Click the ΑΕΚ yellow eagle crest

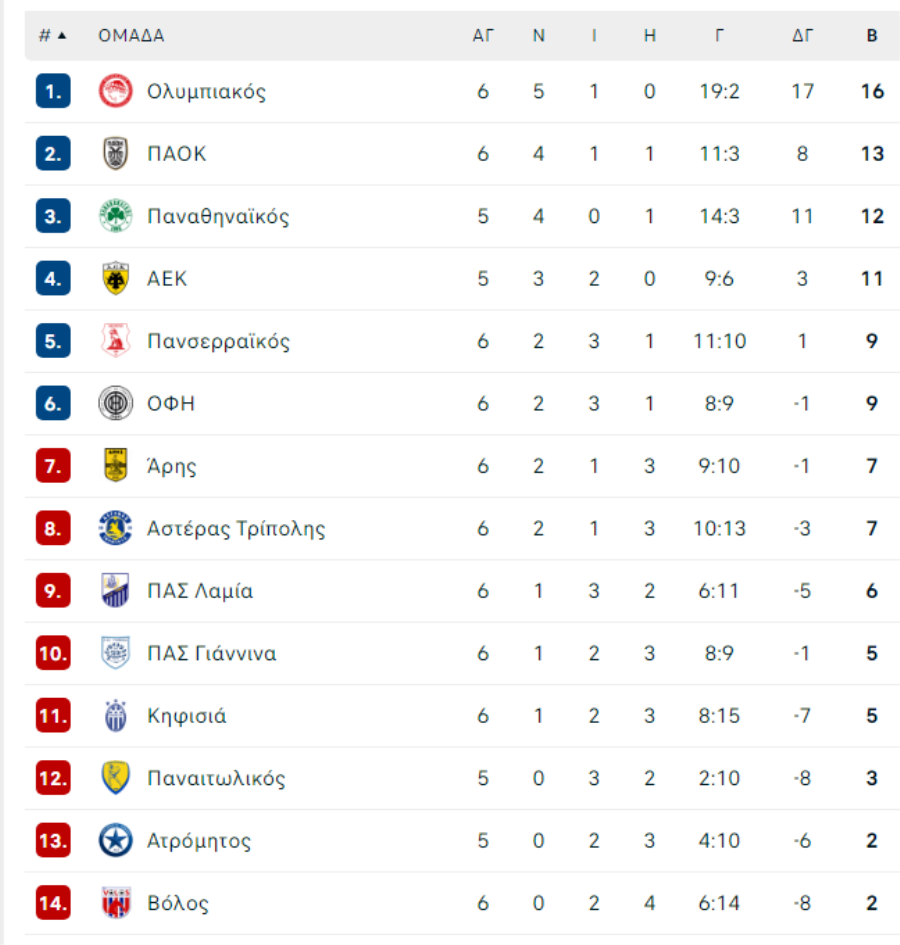[x=116, y=279]
